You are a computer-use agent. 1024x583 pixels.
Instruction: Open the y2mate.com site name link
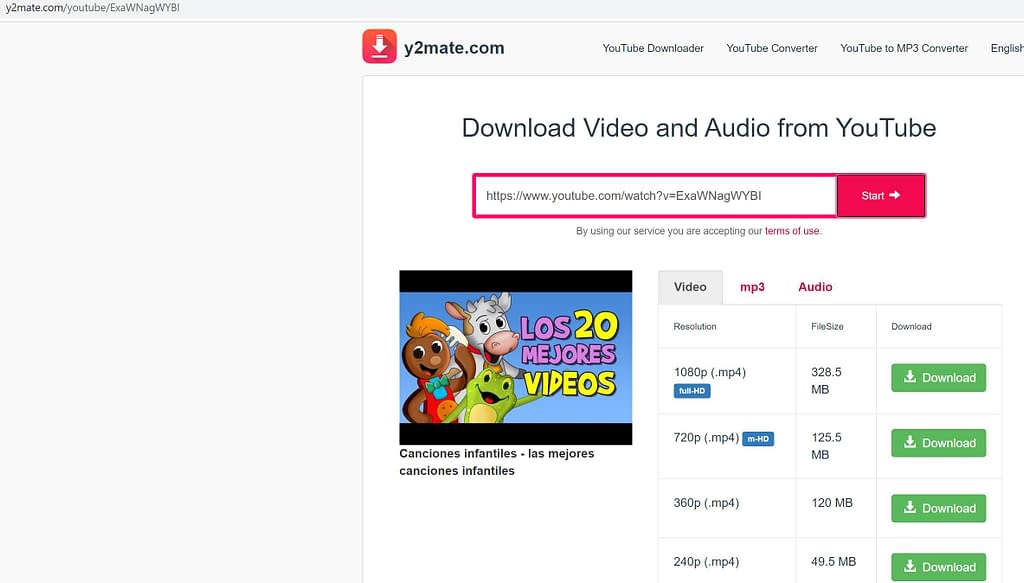[x=454, y=48]
